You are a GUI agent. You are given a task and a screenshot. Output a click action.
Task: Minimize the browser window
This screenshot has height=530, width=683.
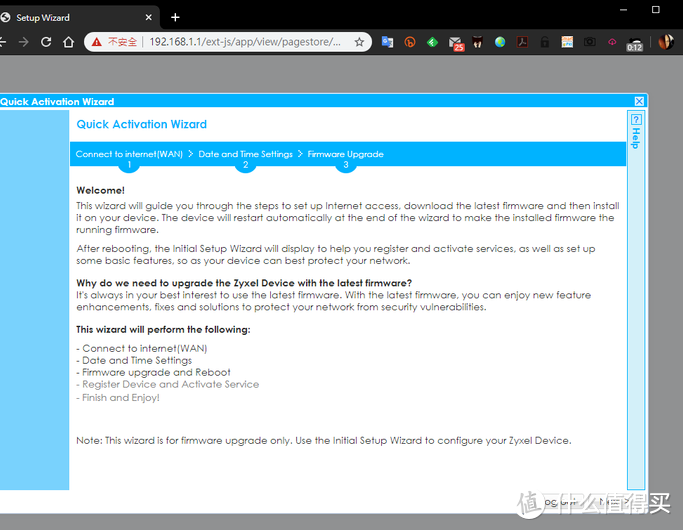(x=623, y=10)
